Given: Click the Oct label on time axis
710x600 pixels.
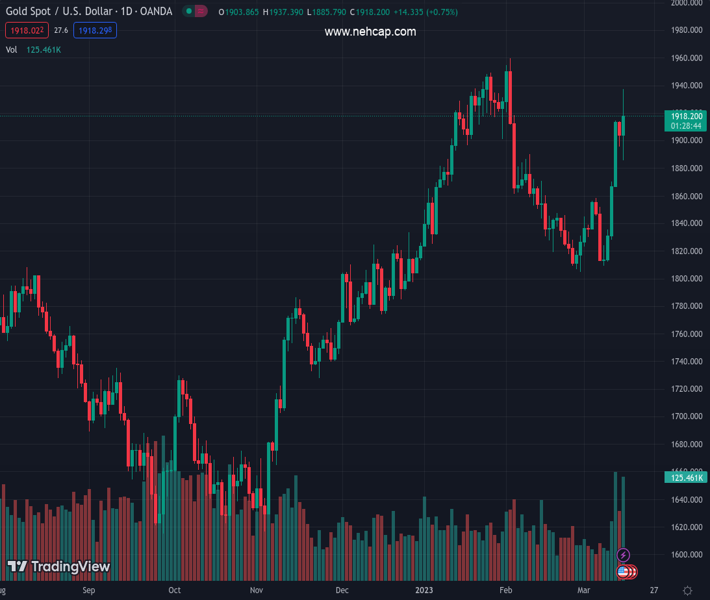Looking at the screenshot, I should coord(175,591).
